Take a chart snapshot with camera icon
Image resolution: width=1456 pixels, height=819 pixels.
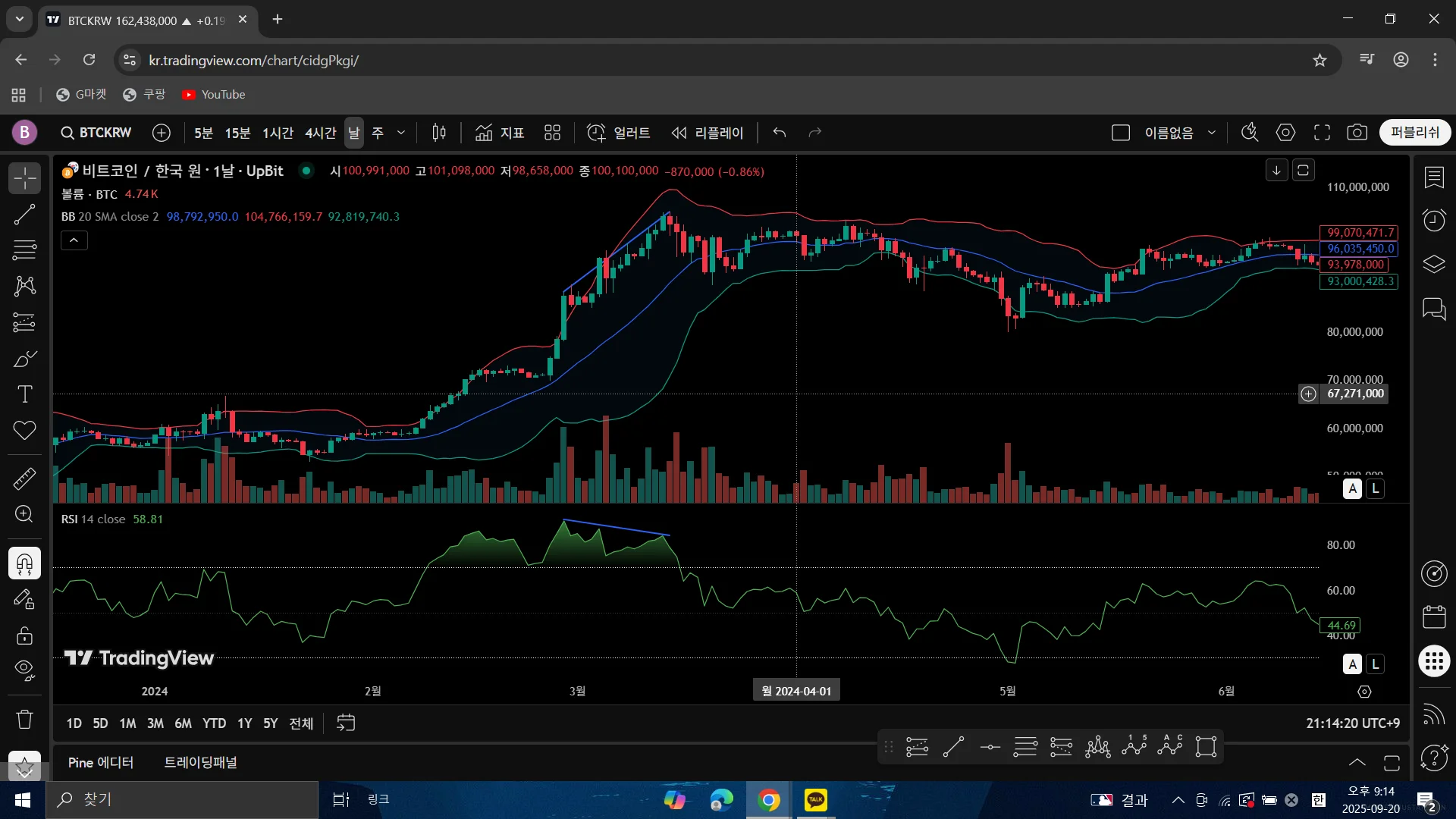1357,133
